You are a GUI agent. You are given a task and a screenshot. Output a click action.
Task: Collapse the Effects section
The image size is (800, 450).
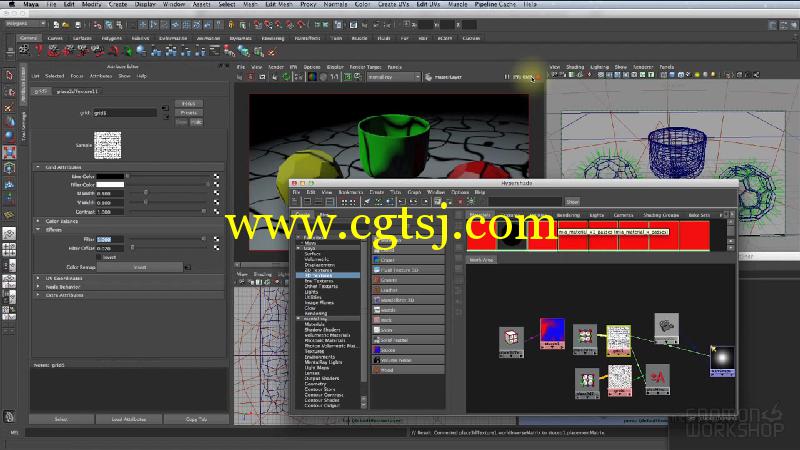pos(38,230)
